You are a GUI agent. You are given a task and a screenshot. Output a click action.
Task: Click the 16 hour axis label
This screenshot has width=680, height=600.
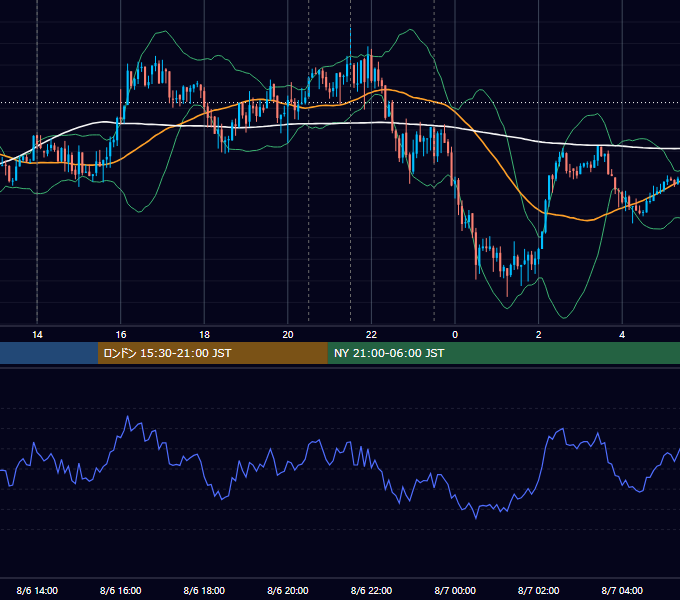click(x=121, y=335)
